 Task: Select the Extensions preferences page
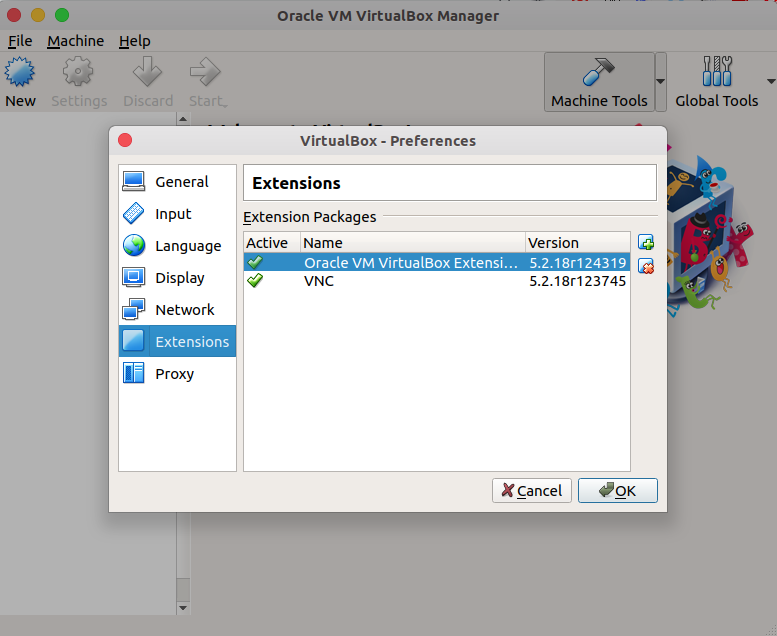(x=177, y=341)
